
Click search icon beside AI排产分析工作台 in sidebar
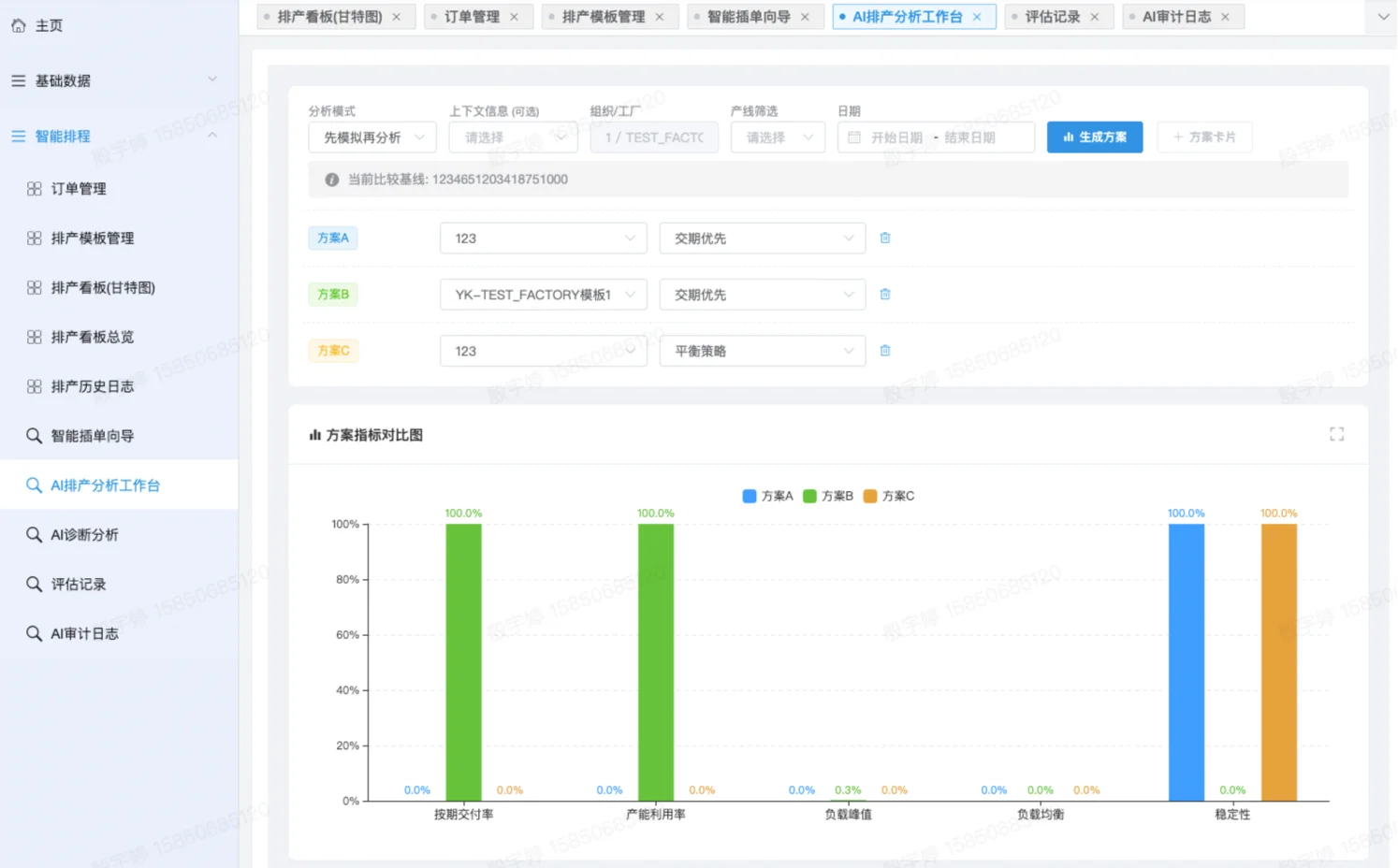click(34, 485)
